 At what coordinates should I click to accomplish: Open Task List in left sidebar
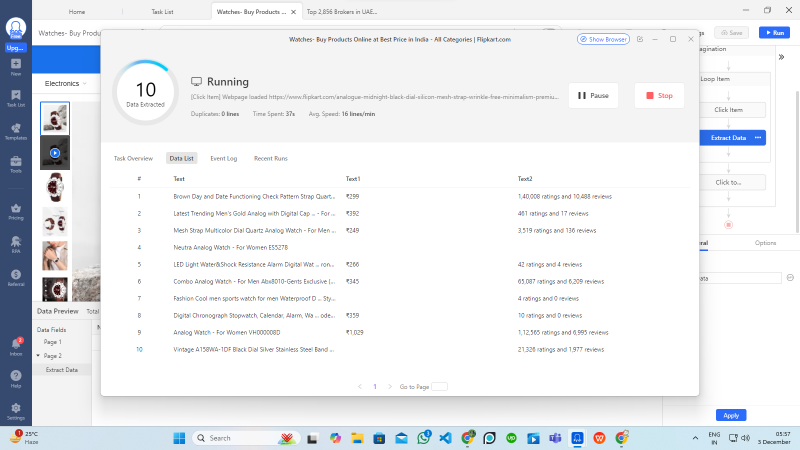coord(15,99)
